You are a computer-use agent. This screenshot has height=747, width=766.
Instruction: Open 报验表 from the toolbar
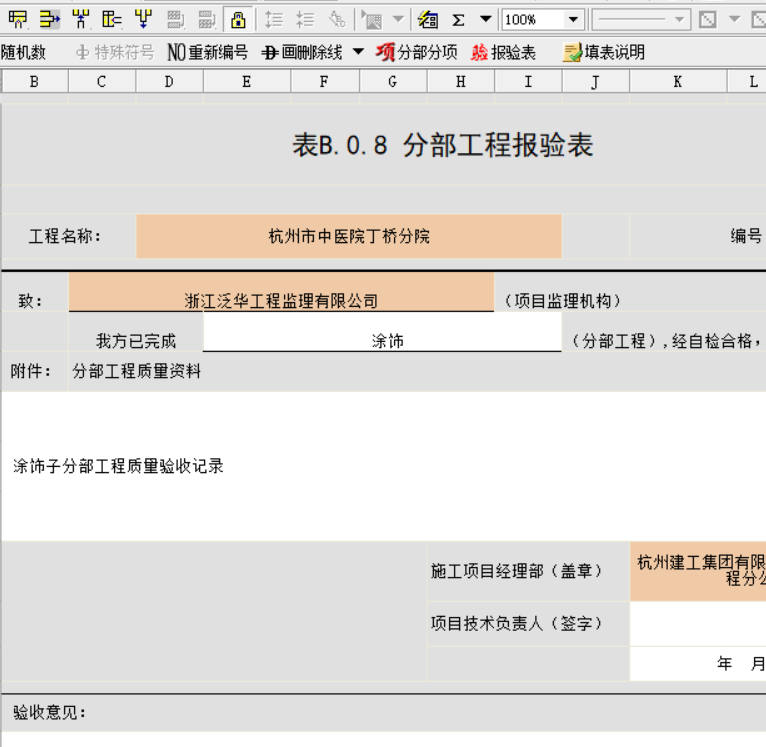503,52
